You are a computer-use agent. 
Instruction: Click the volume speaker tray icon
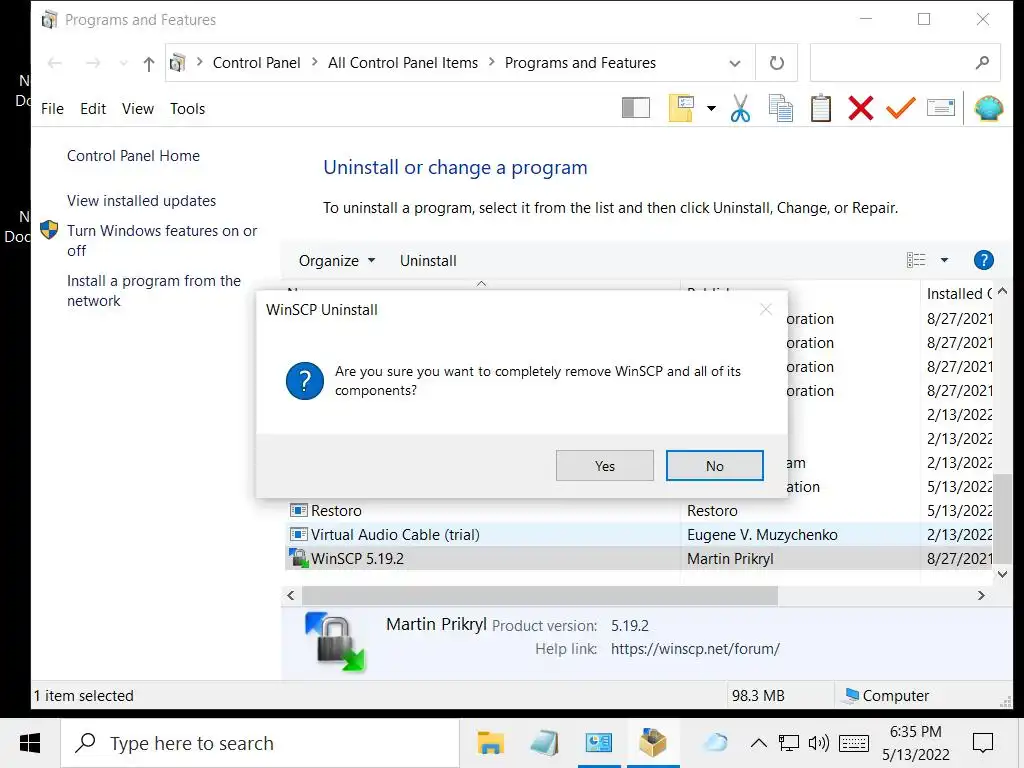818,743
